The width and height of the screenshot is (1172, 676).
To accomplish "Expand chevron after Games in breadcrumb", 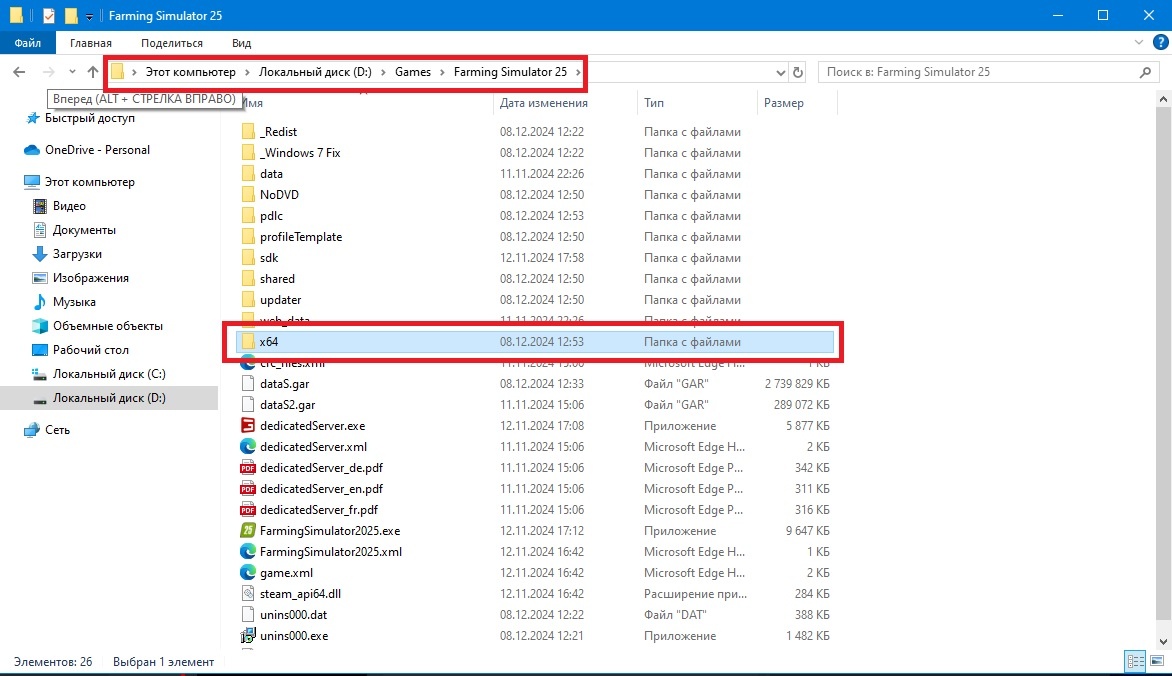I will click(442, 72).
